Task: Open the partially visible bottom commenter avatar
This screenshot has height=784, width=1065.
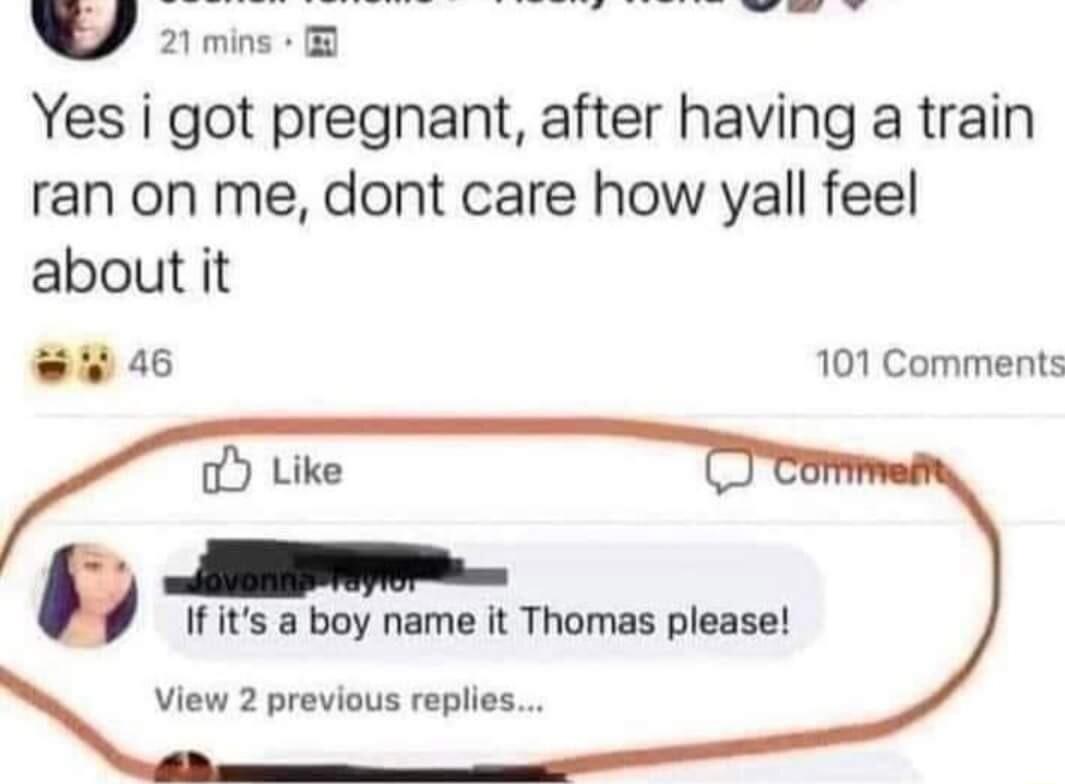Action: (185, 768)
